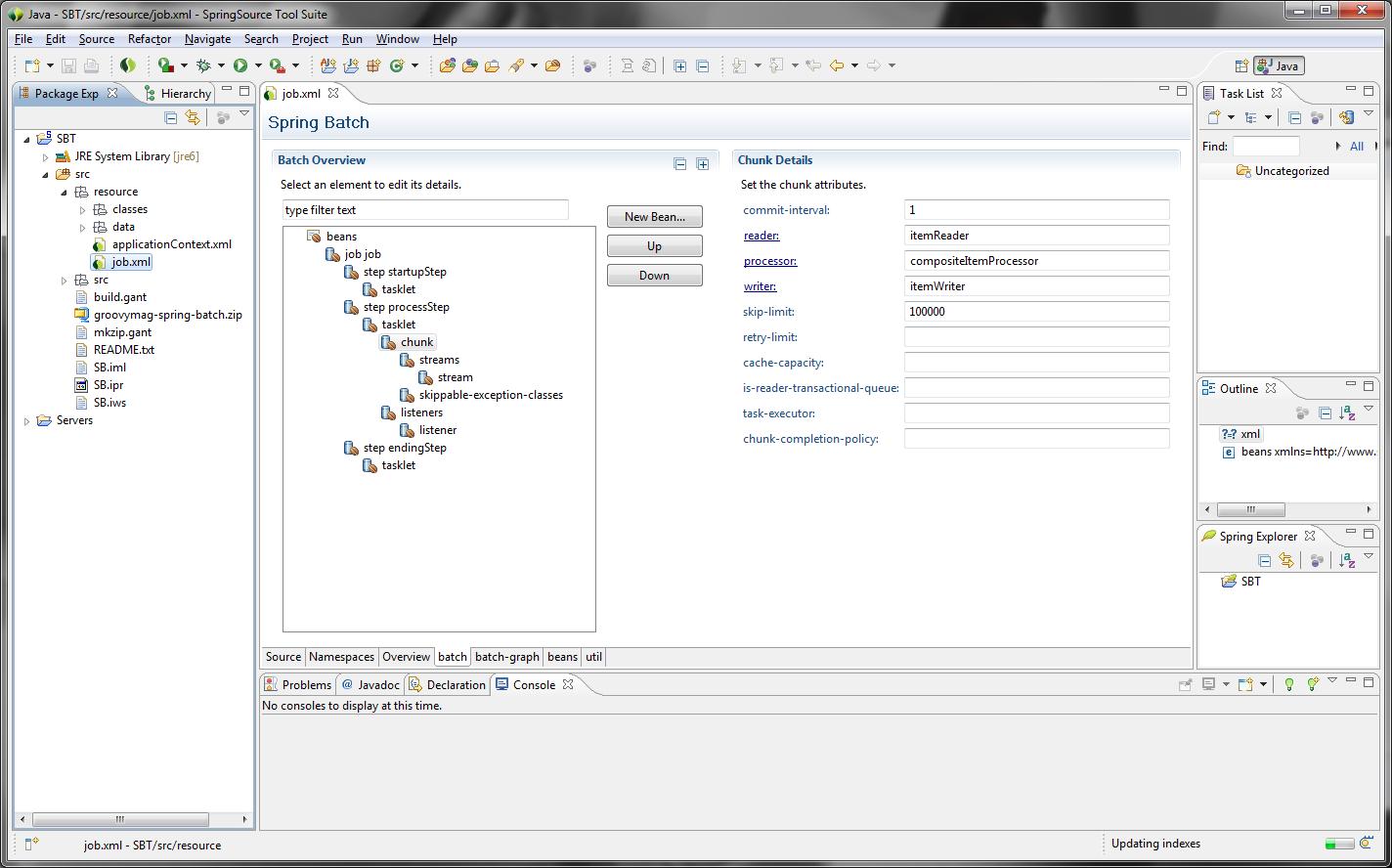
Task: Select applicationContext.xml in Package Explorer
Action: point(171,244)
